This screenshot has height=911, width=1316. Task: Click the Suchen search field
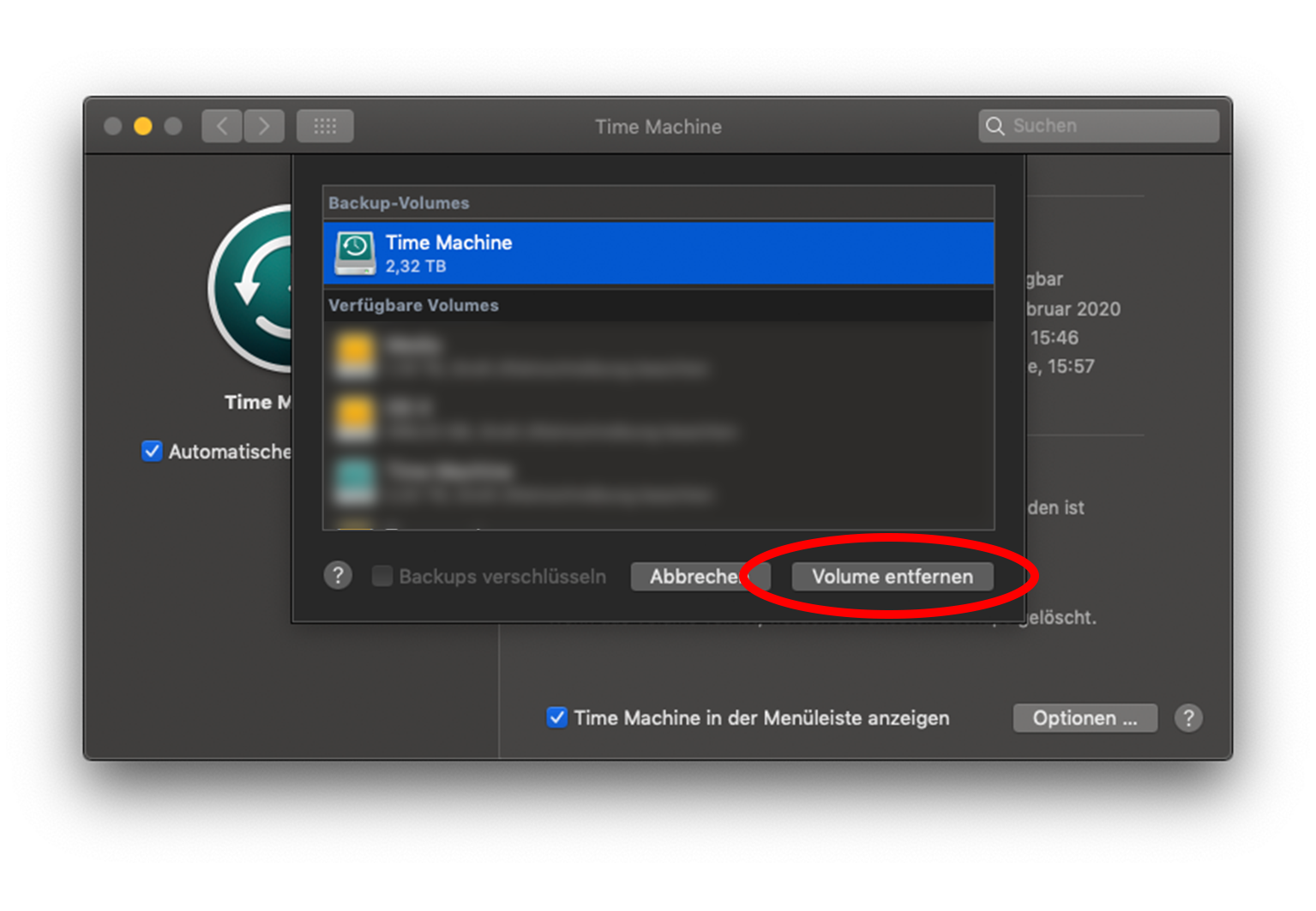[x=1098, y=126]
